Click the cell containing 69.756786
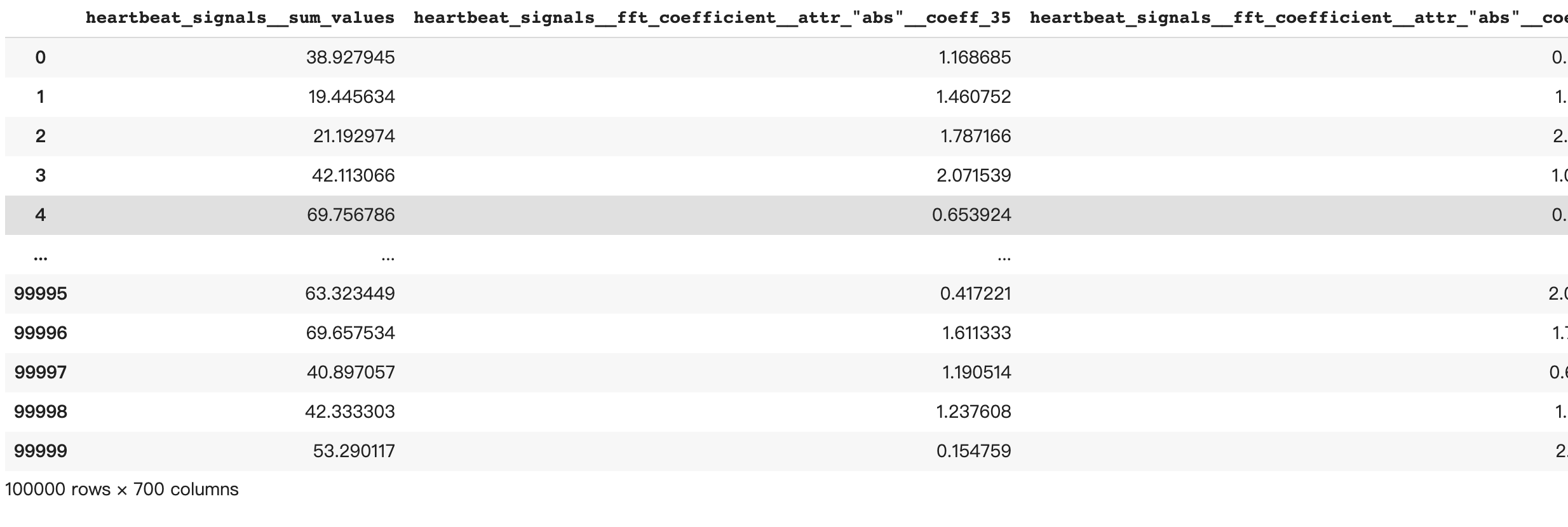 (351, 215)
